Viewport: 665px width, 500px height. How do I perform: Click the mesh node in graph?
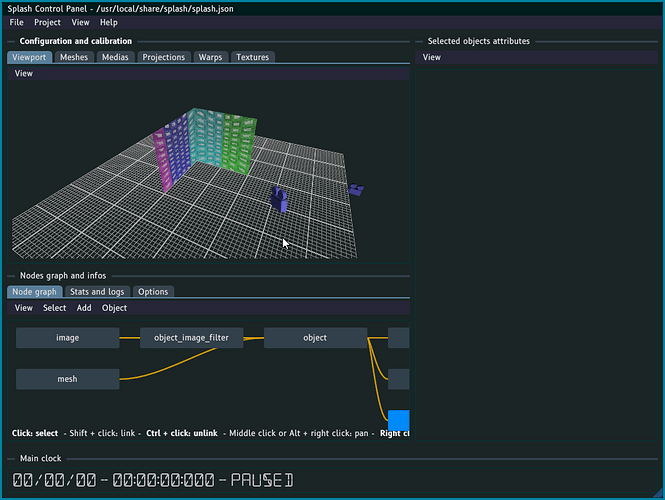(68, 379)
